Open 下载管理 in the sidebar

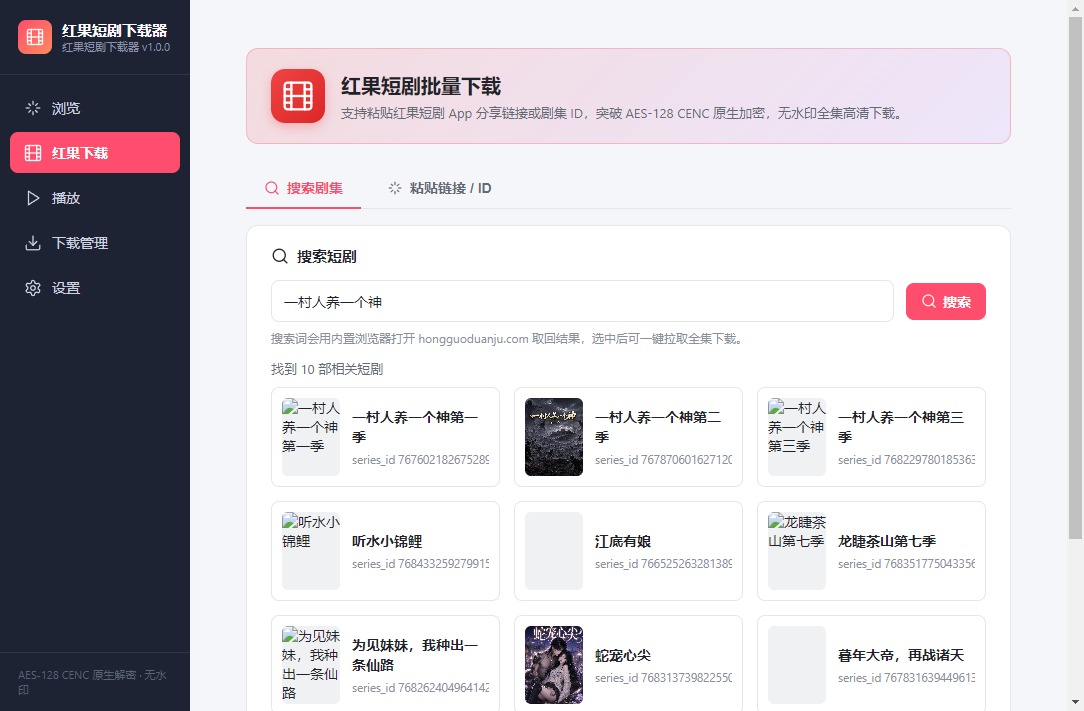pos(95,243)
